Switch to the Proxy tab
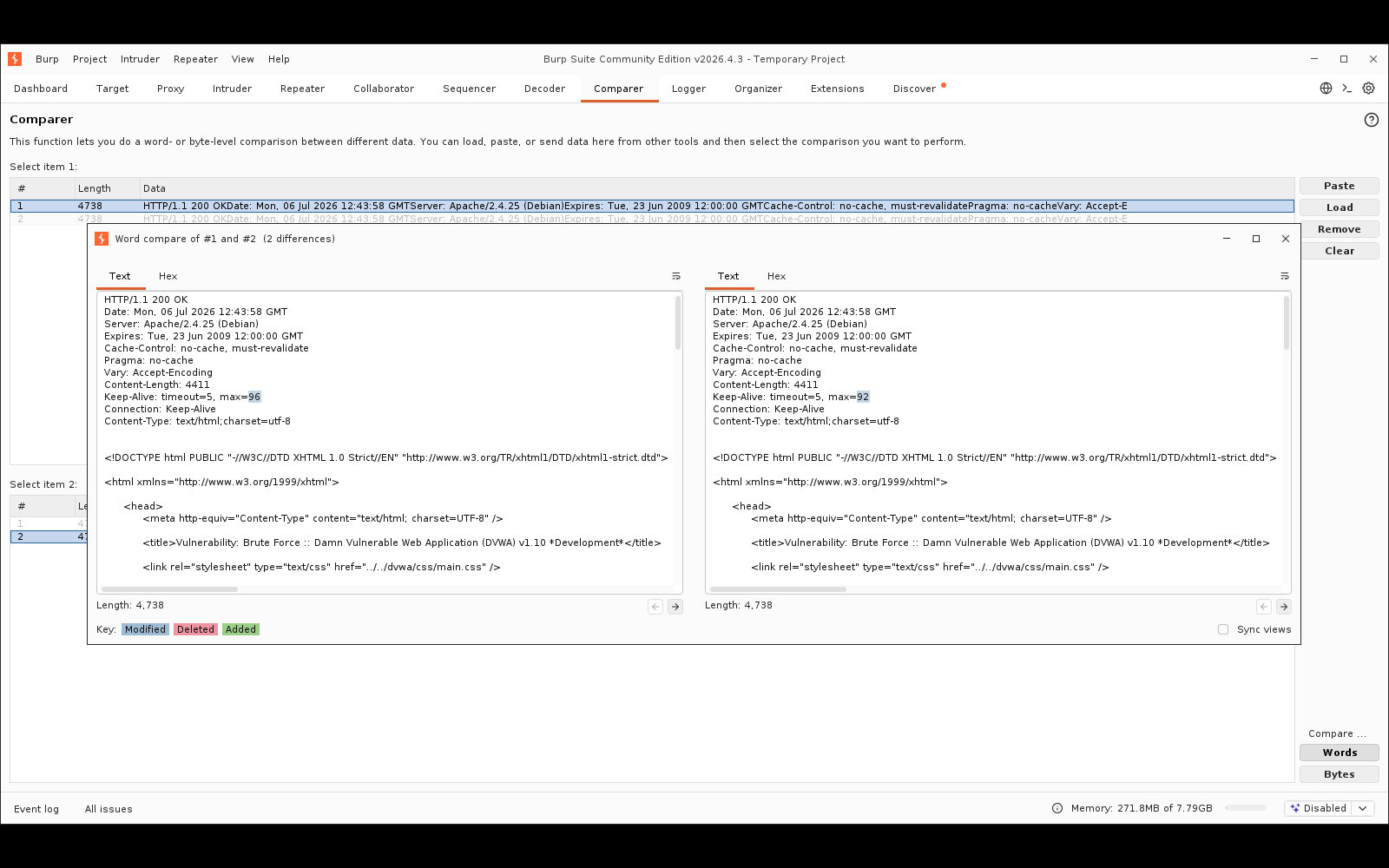1389x868 pixels. 171,89
